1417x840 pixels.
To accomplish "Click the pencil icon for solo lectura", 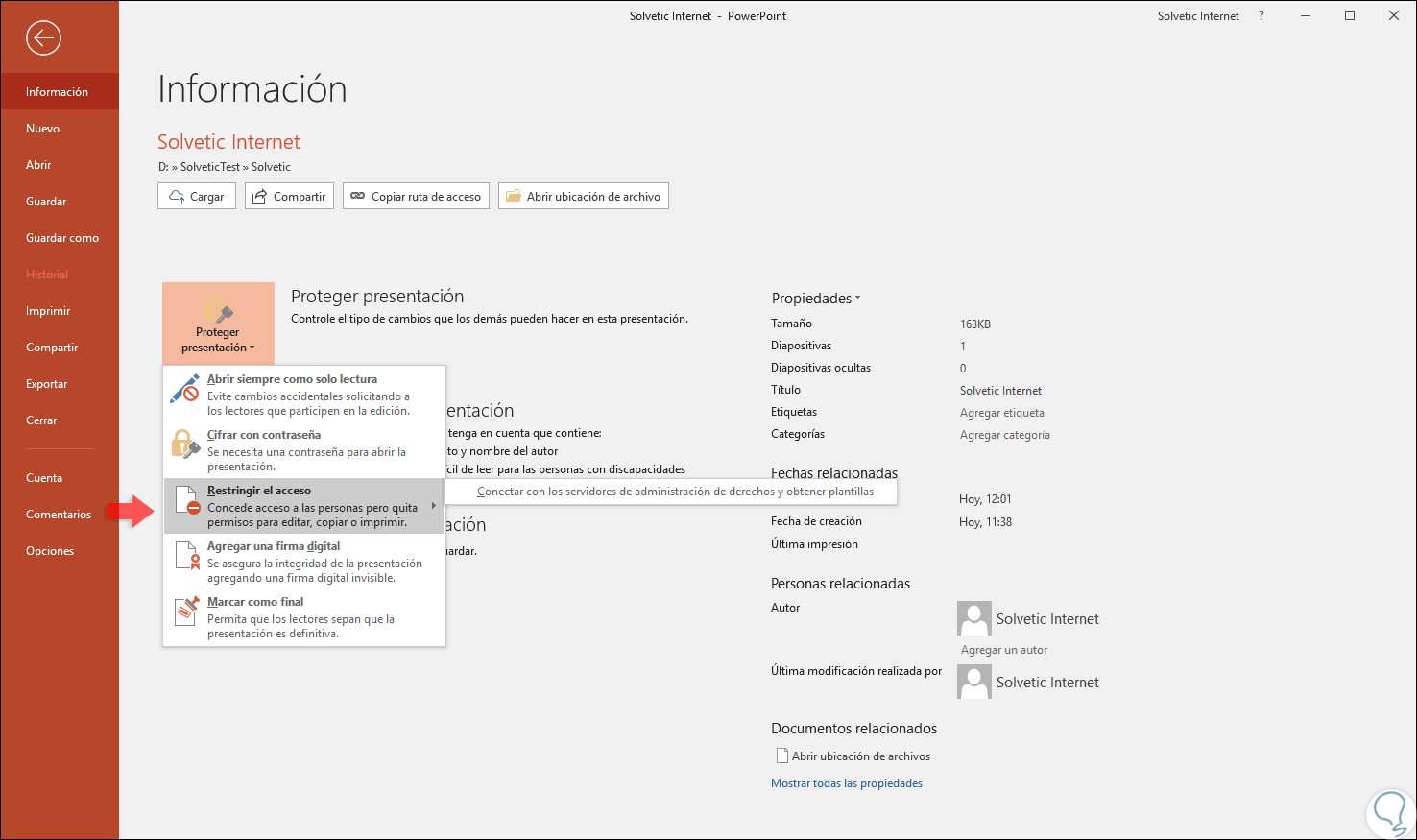I will tap(184, 388).
